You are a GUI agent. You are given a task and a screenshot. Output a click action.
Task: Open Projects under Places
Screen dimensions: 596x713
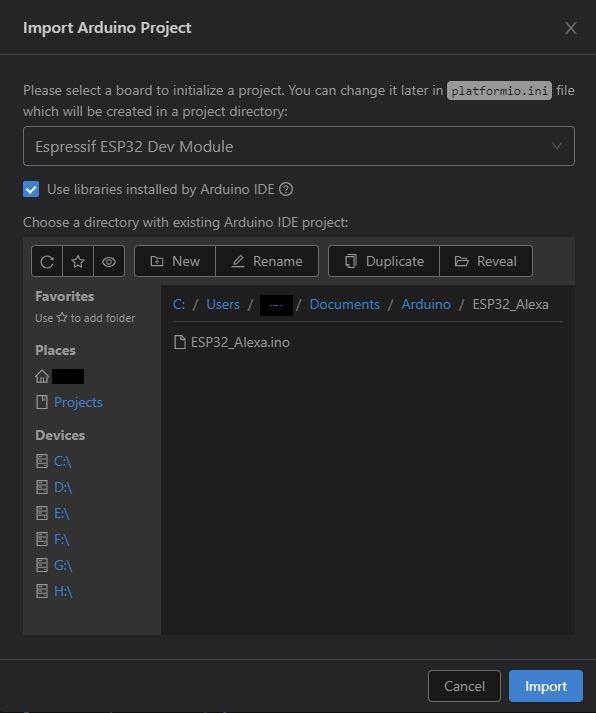69,402
